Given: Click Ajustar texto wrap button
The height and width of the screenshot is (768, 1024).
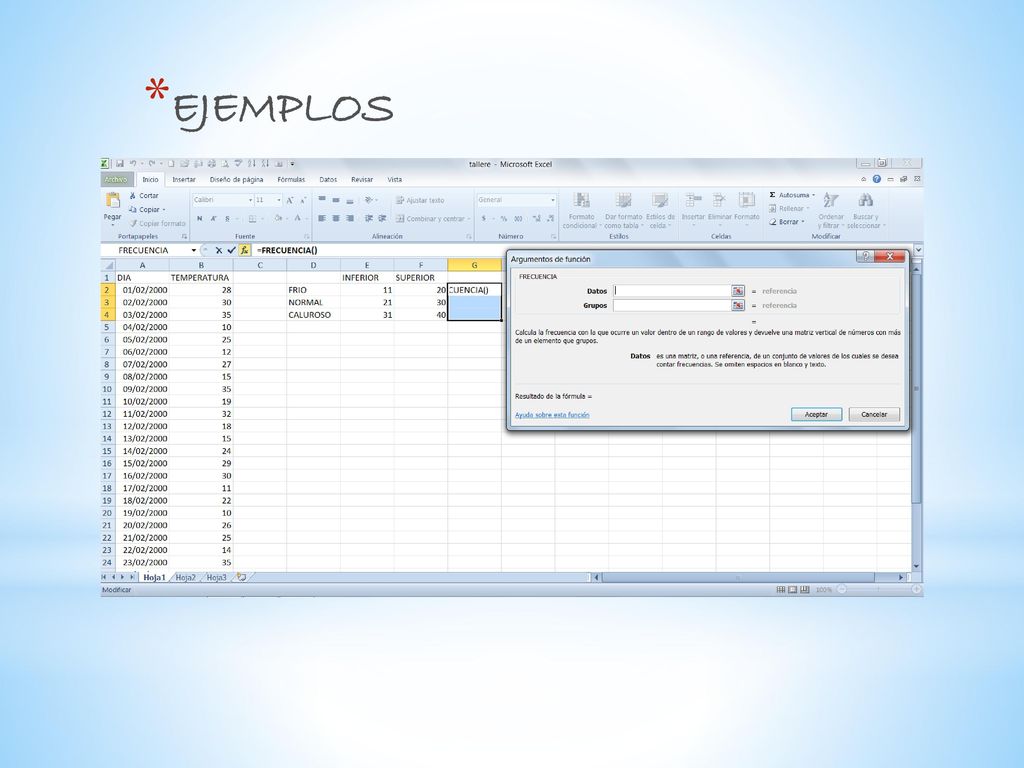Looking at the screenshot, I should click(420, 200).
